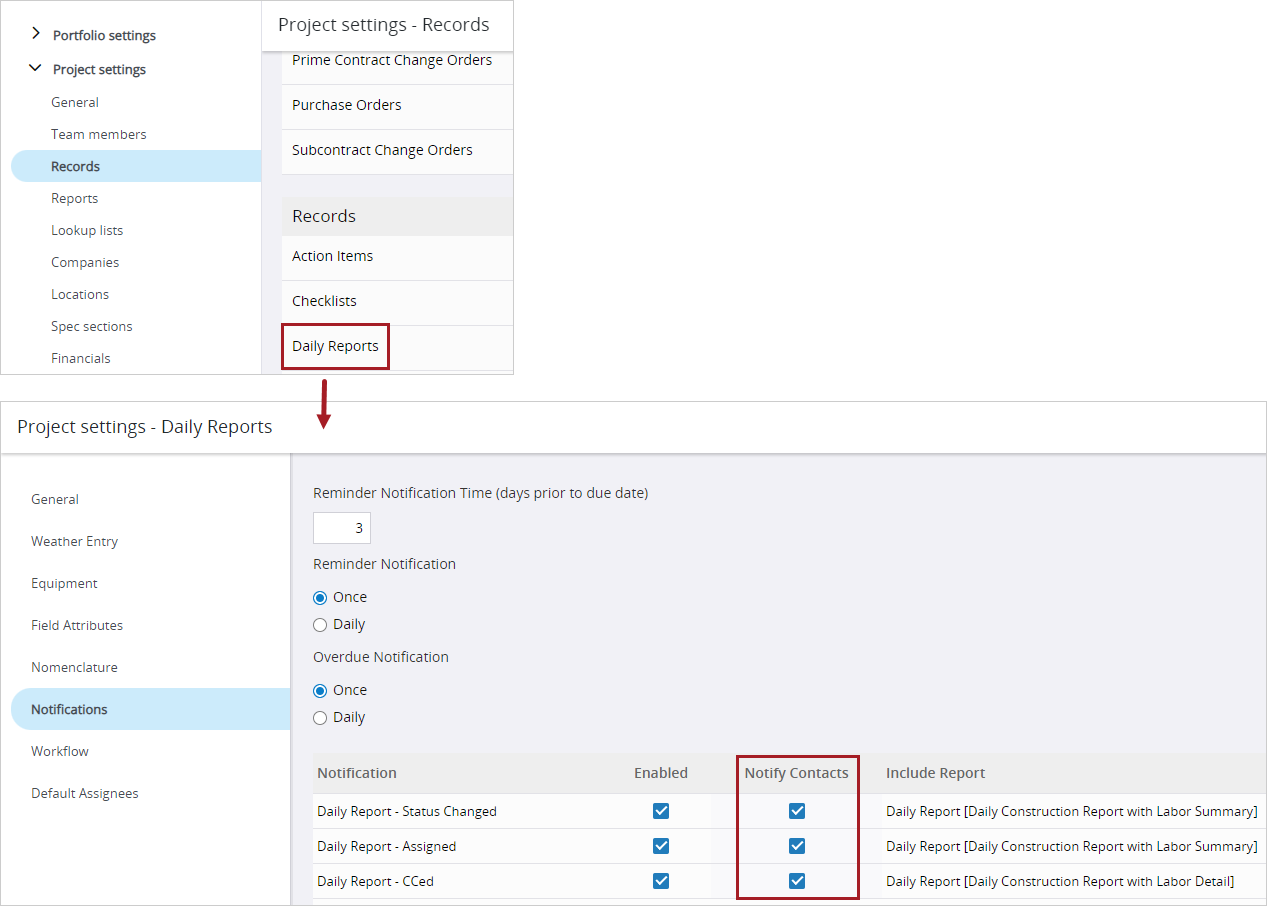The image size is (1267, 906).
Task: Click the Include Report column header
Action: pos(936,773)
